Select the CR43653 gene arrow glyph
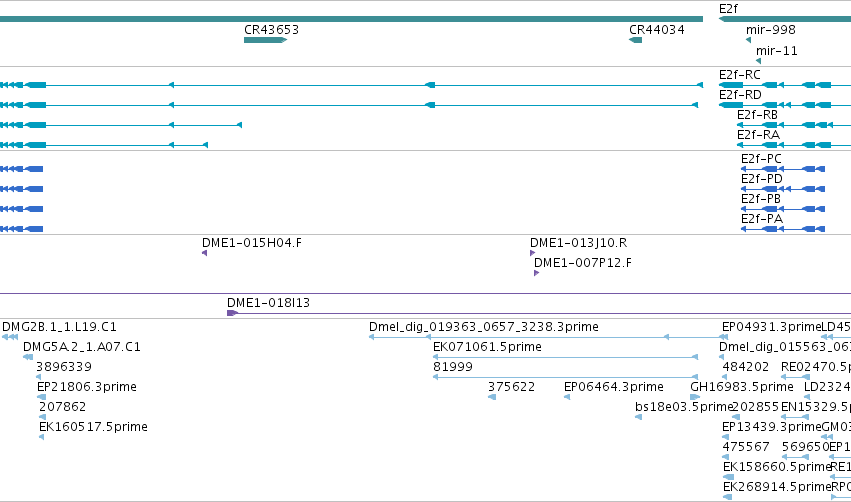Screen dimensions: 851x502 265,40
